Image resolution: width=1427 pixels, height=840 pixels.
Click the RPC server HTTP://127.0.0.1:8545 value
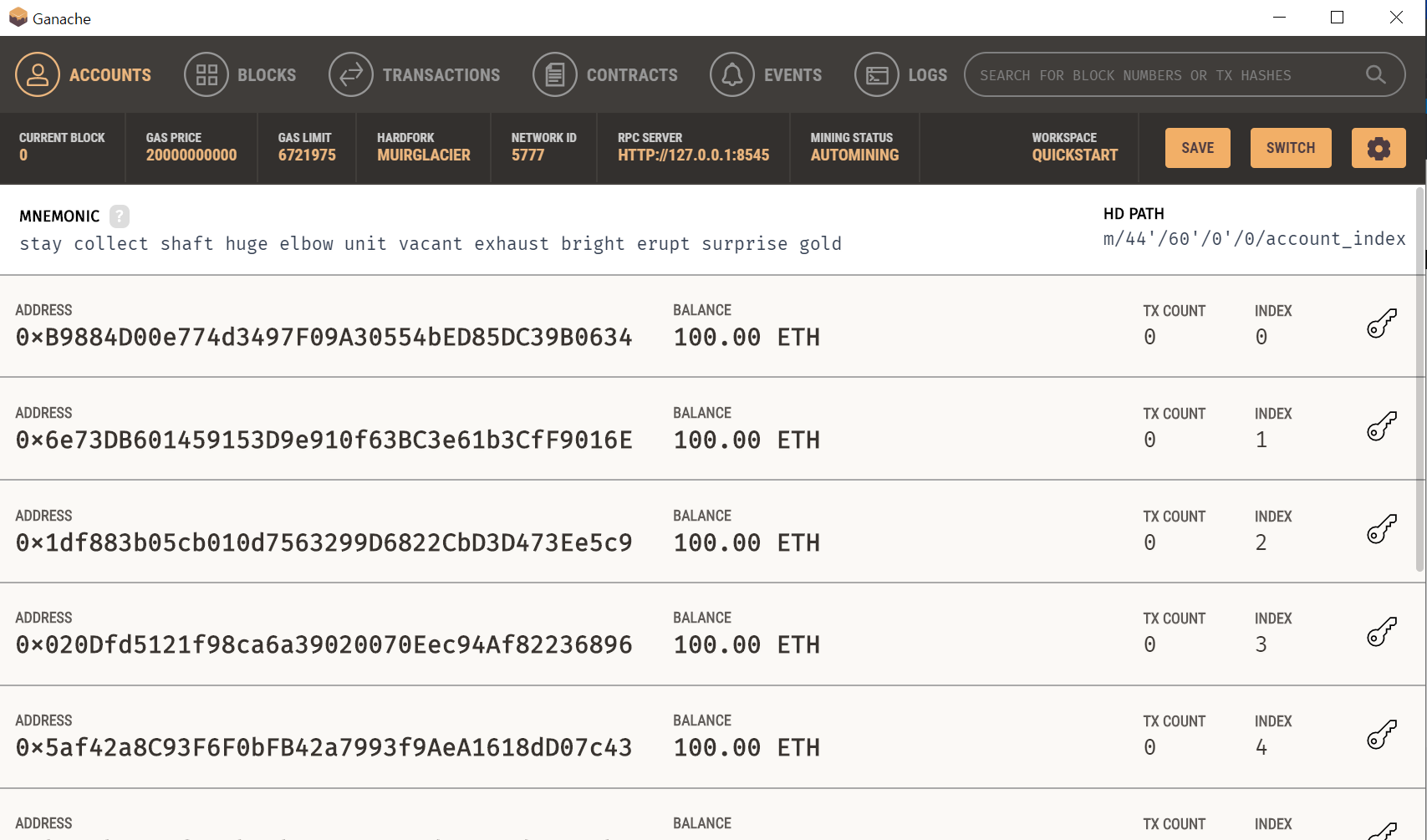[x=693, y=155]
